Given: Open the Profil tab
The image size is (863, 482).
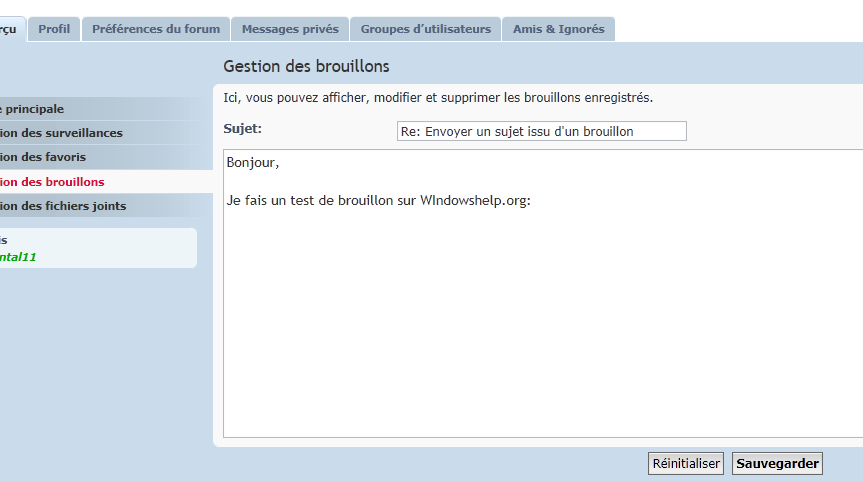Looking at the screenshot, I should [54, 29].
